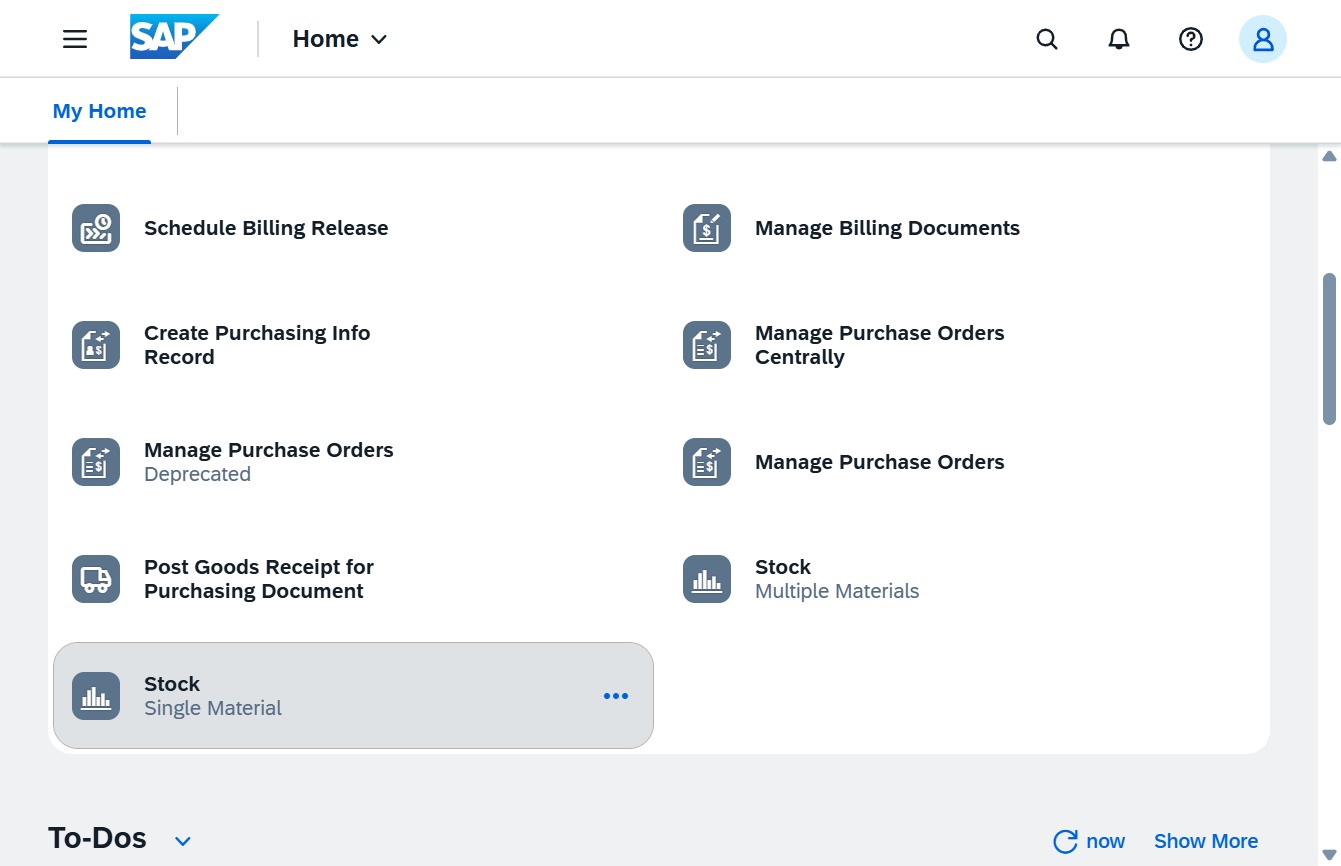1341x866 pixels.
Task: Click the Manage Purchase Orders Centrally icon
Action: click(x=707, y=345)
